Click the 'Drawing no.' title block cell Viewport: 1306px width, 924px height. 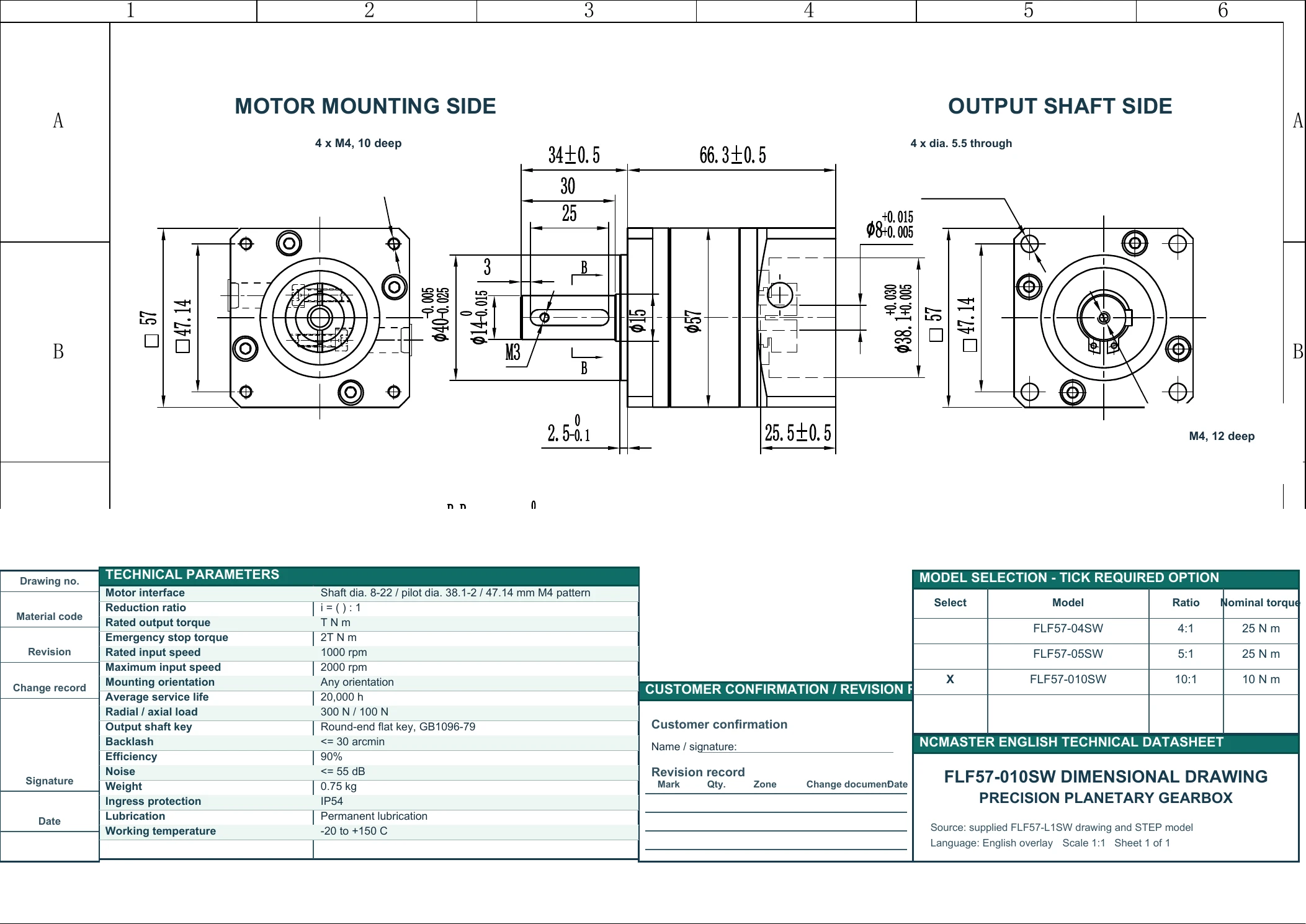click(50, 581)
